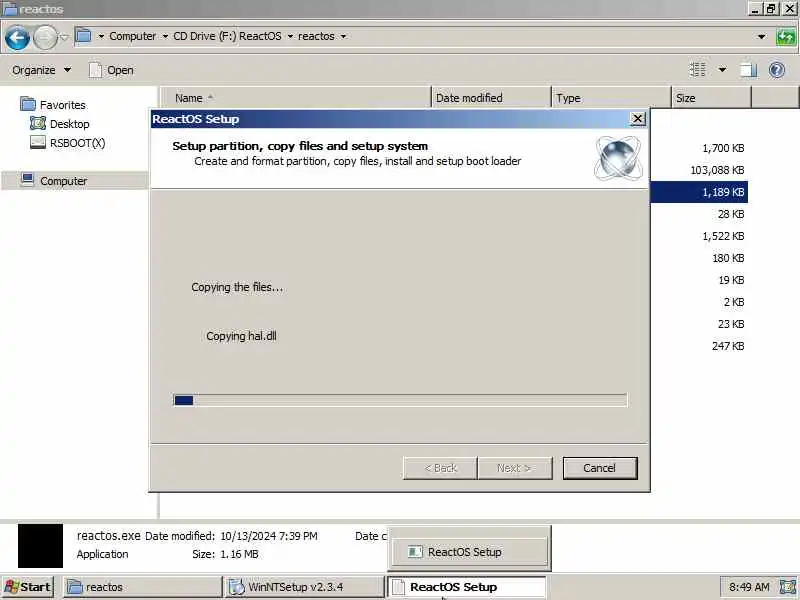The height and width of the screenshot is (600, 800).
Task: Sort by the Size column header
Action: click(x=711, y=98)
